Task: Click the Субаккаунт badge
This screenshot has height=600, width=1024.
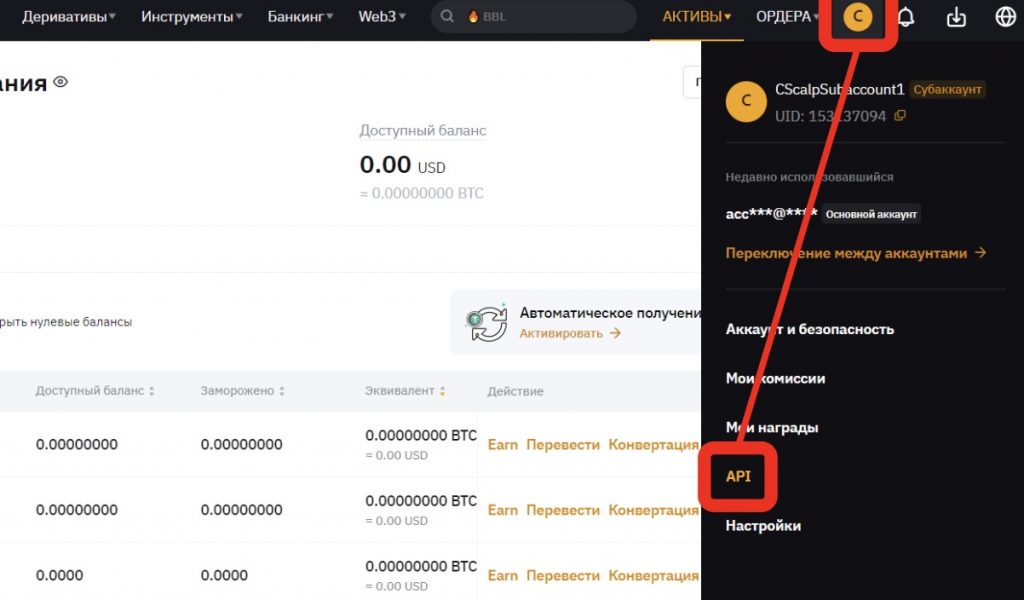Action: click(947, 89)
